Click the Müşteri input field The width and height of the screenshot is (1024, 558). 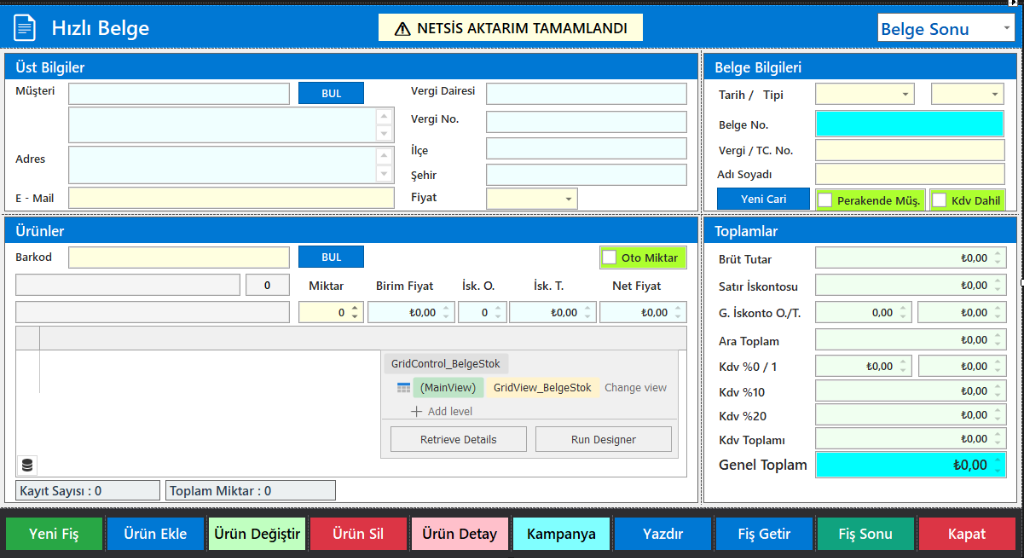coord(179,93)
